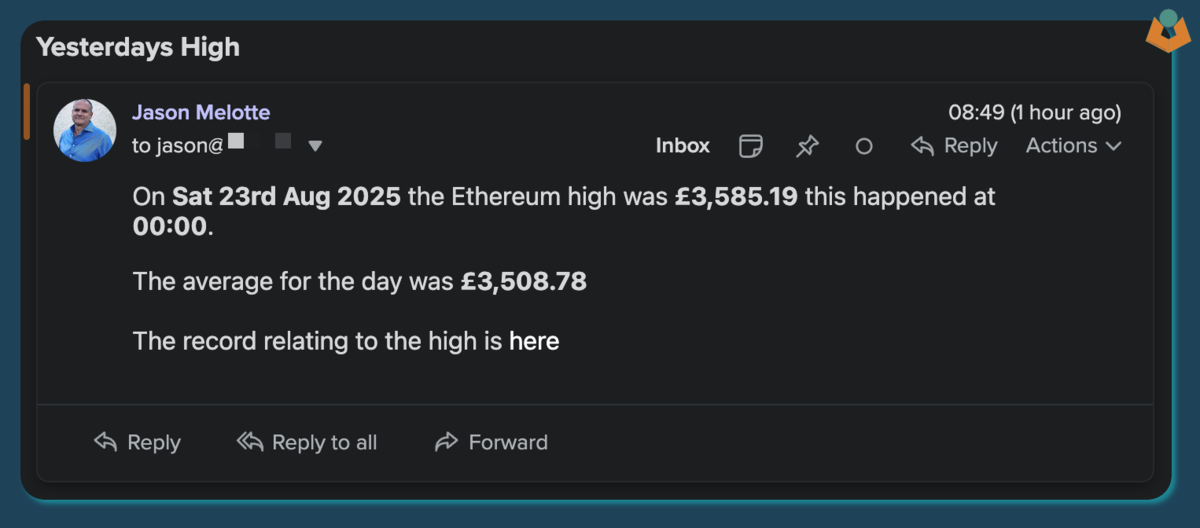
Task: Click the £3,585.19 high price text
Action: [x=736, y=196]
